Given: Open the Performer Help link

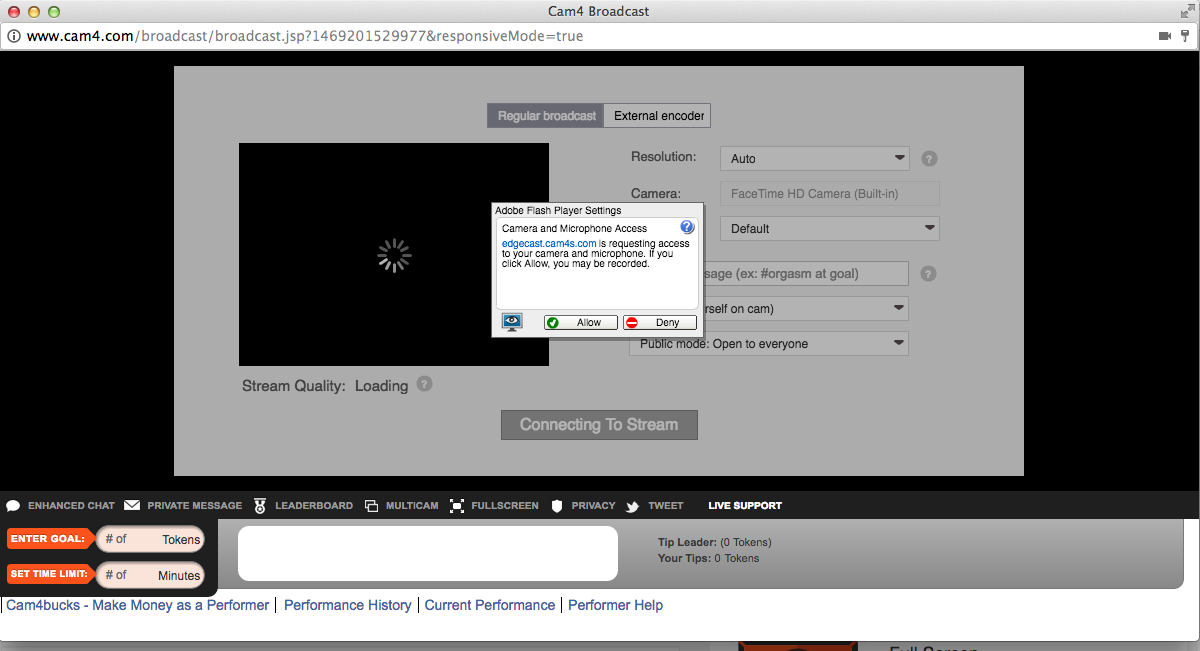Looking at the screenshot, I should 615,605.
